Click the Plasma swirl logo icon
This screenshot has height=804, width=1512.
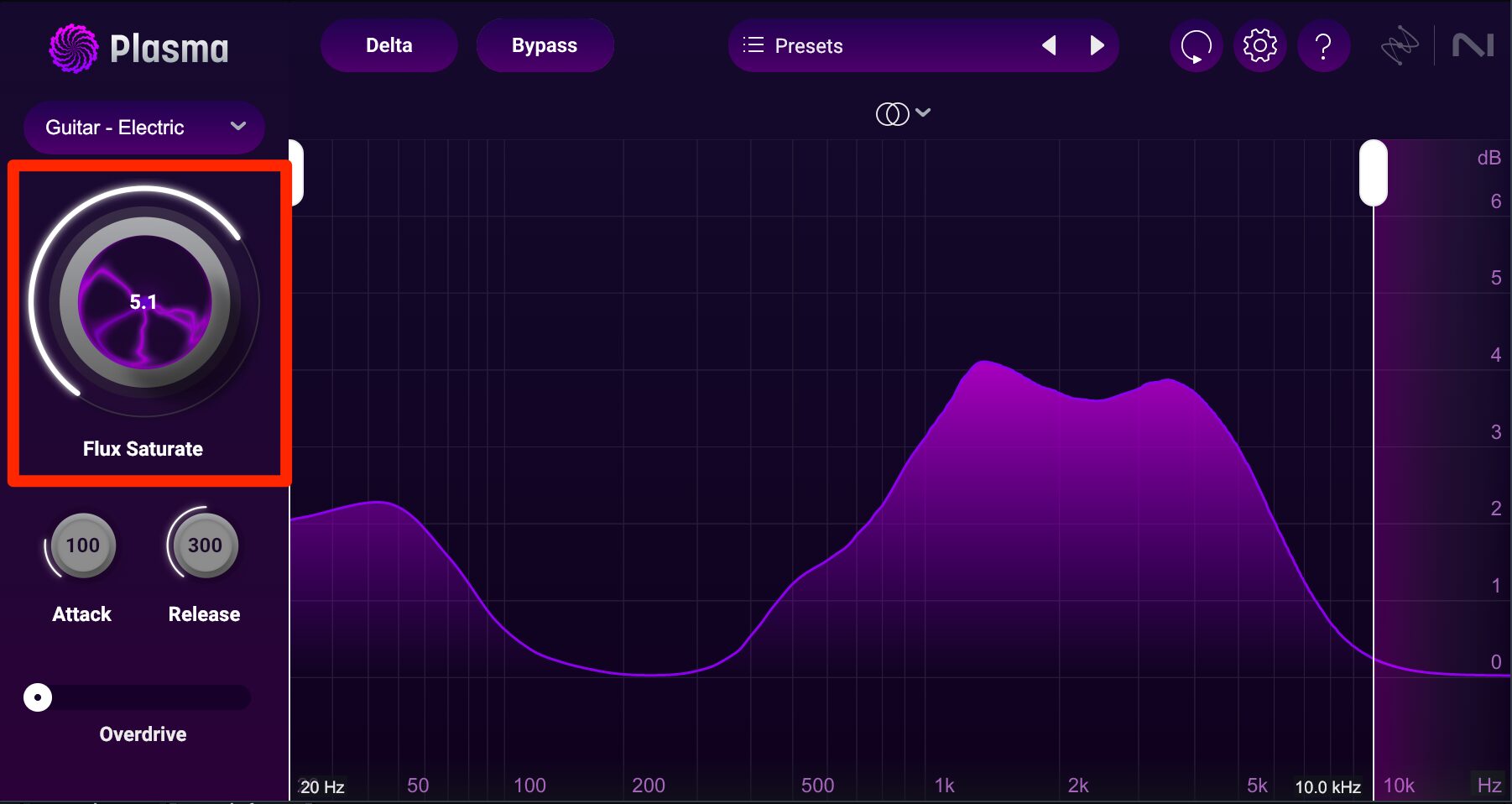[74, 48]
